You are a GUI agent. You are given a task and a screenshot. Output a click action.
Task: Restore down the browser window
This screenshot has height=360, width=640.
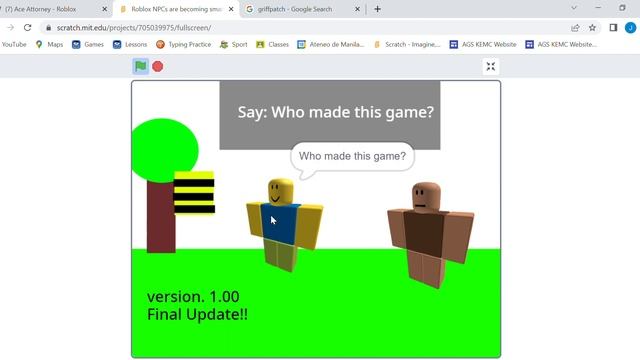pos(622,8)
